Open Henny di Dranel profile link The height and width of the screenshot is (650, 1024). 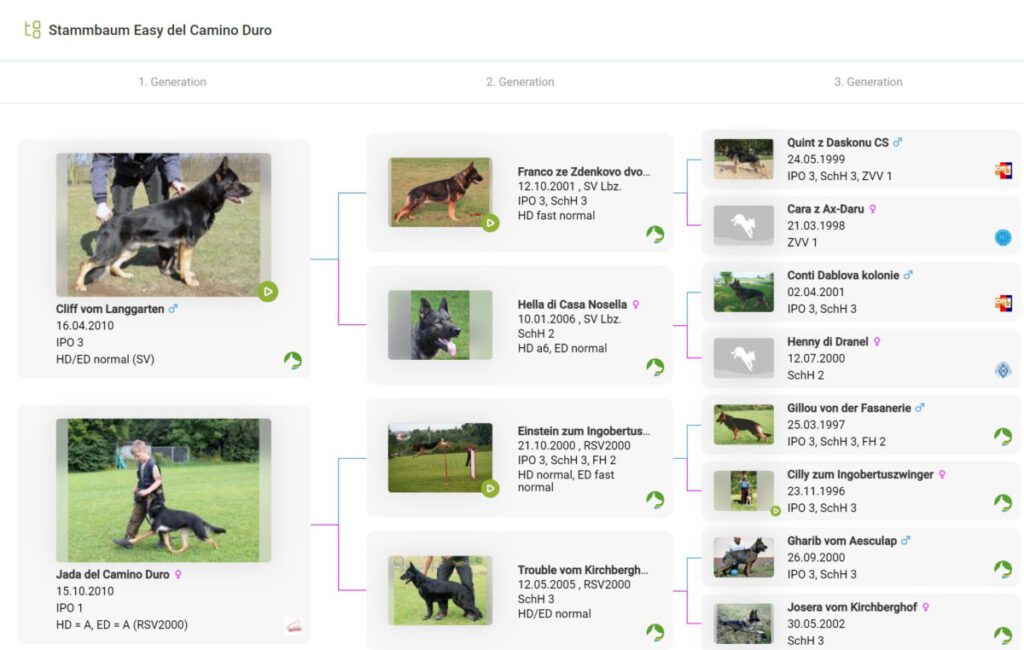827,342
